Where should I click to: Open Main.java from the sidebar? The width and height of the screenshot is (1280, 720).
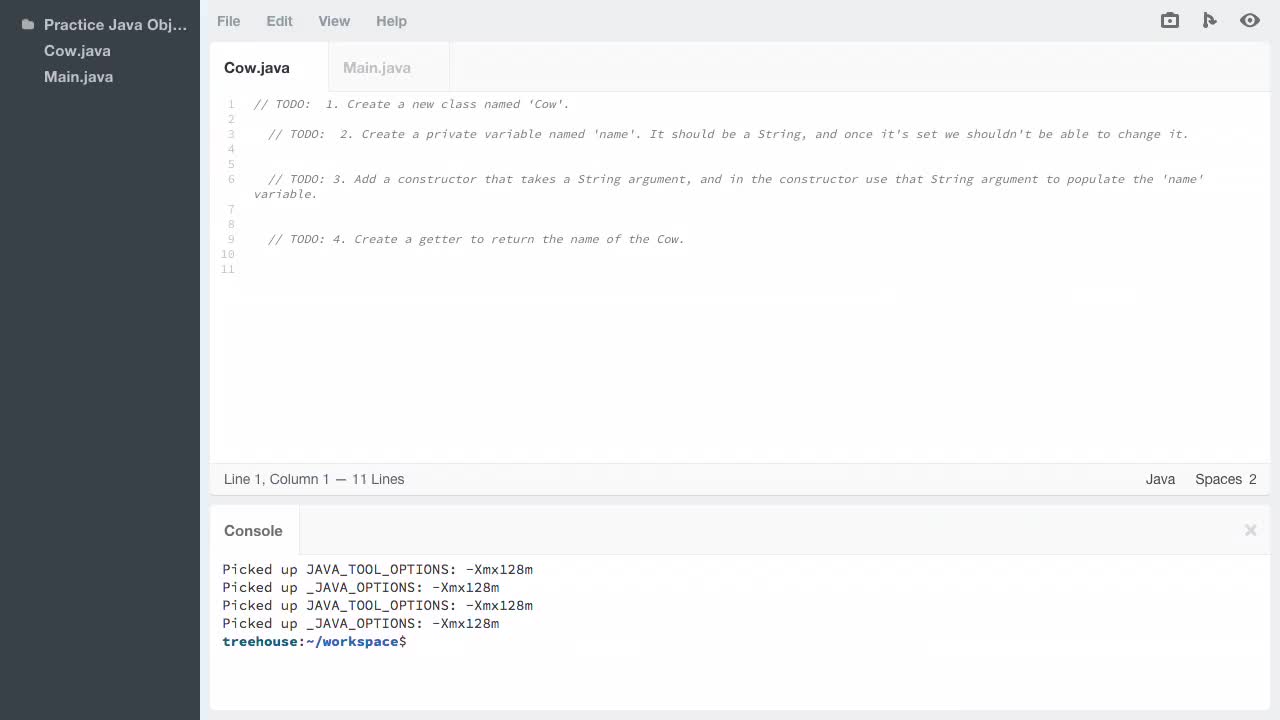[78, 76]
